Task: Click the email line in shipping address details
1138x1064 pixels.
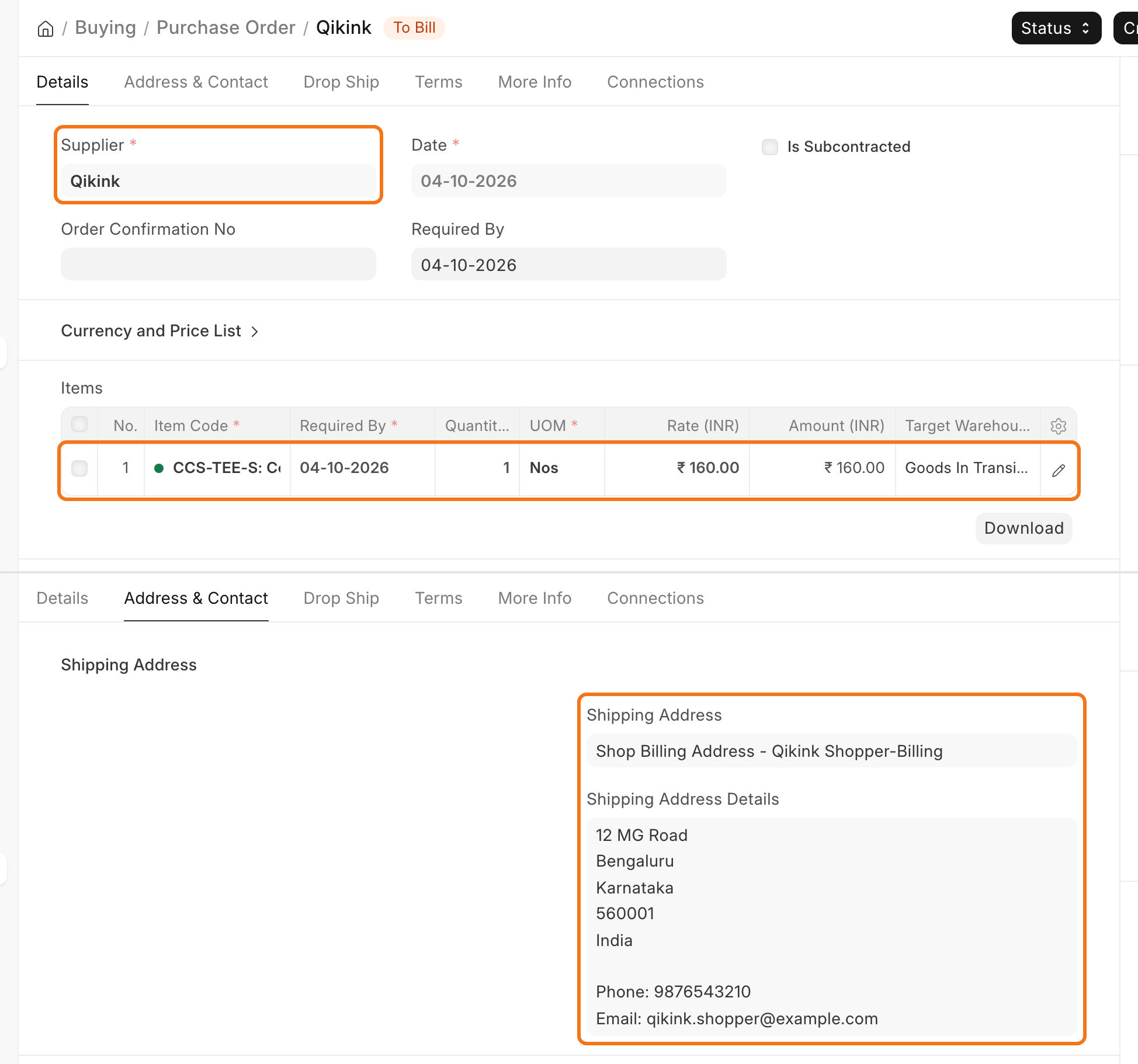Action: [737, 1018]
